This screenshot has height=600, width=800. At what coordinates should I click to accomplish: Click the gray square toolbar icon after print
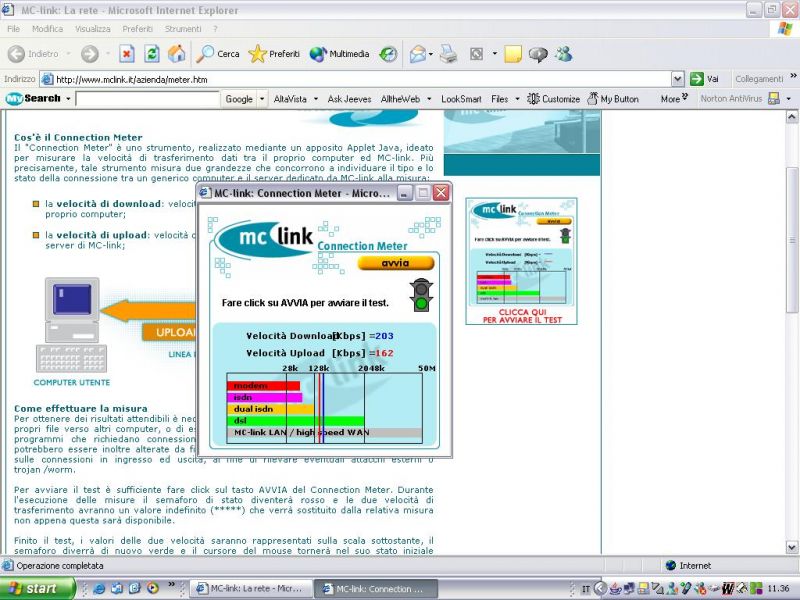click(476, 54)
